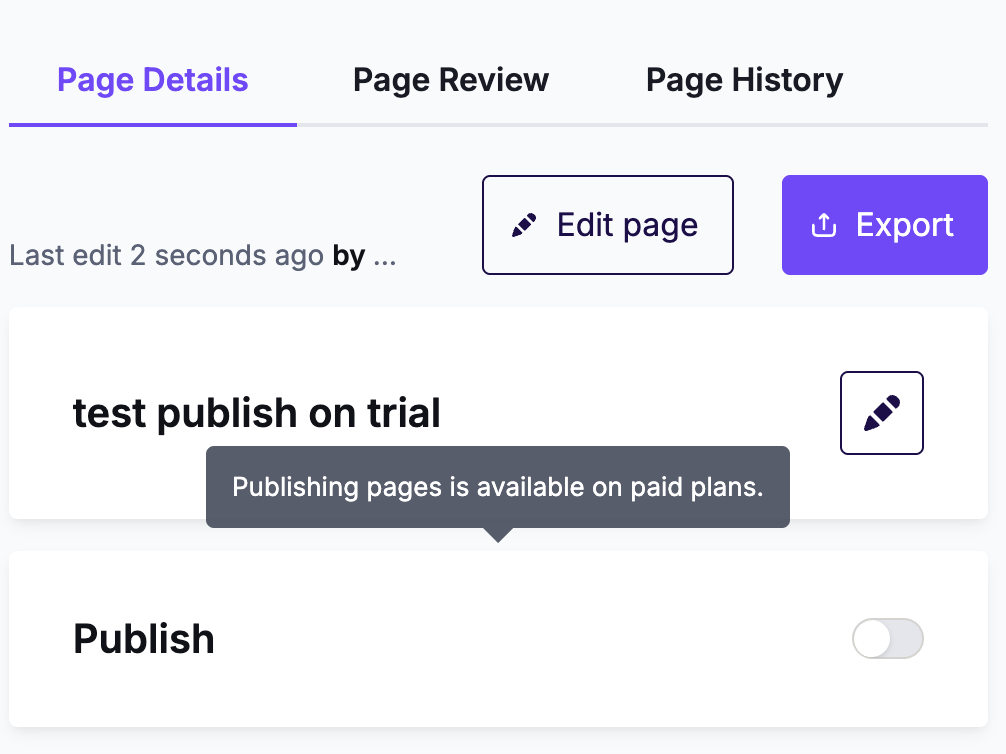Switch to the Page Review tab
1006x754 pixels.
tap(450, 80)
